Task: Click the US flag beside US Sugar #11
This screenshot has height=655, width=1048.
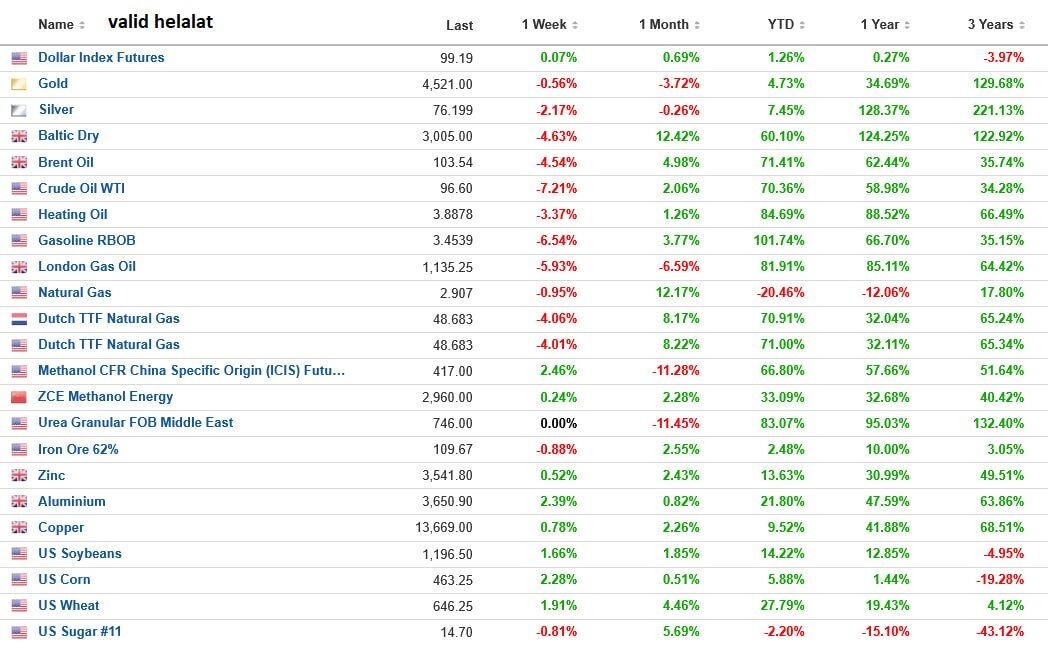Action: pyautogui.click(x=19, y=632)
